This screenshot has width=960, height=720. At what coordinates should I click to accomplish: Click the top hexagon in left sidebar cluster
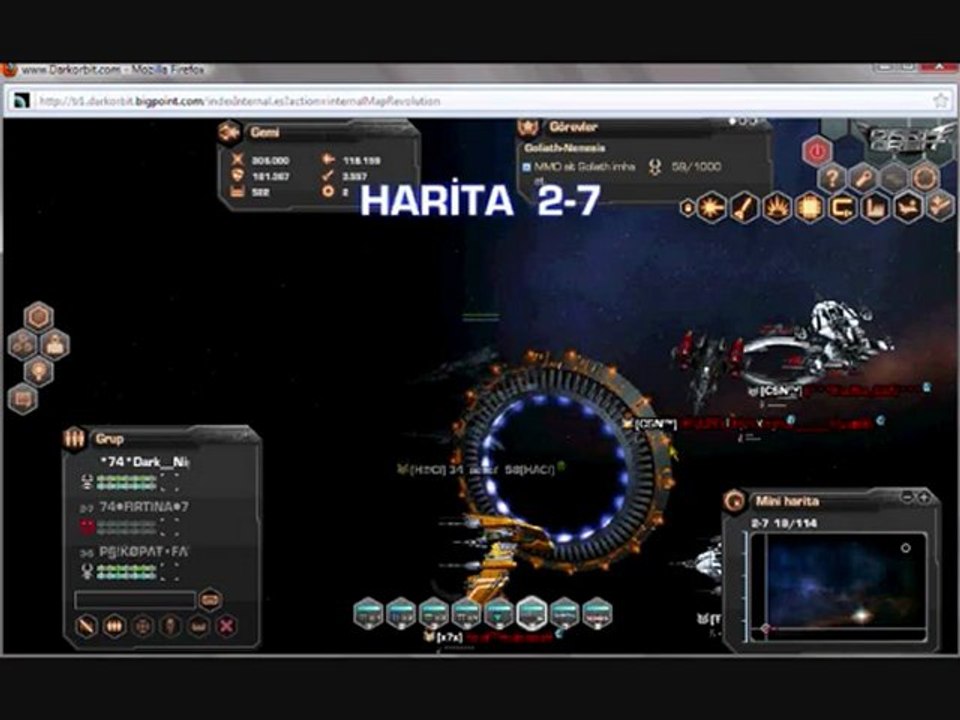point(39,317)
